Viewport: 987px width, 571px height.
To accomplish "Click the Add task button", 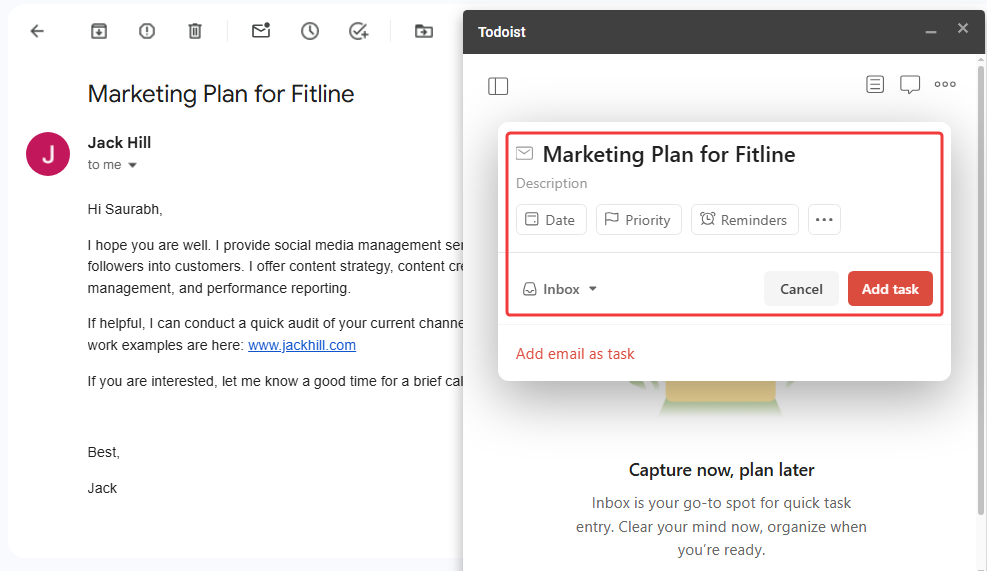I will (890, 289).
